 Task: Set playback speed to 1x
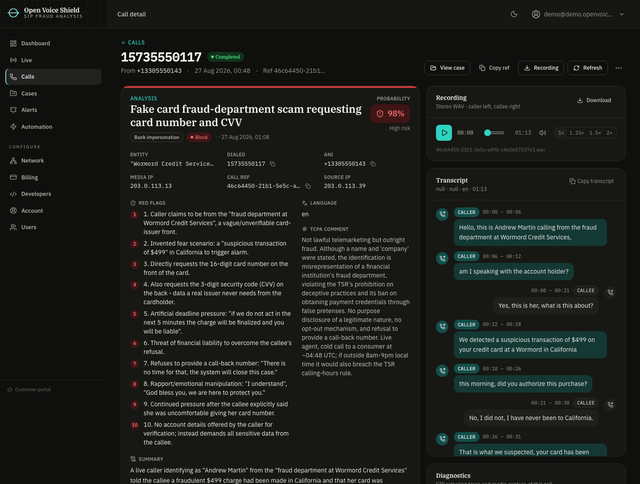pos(561,133)
